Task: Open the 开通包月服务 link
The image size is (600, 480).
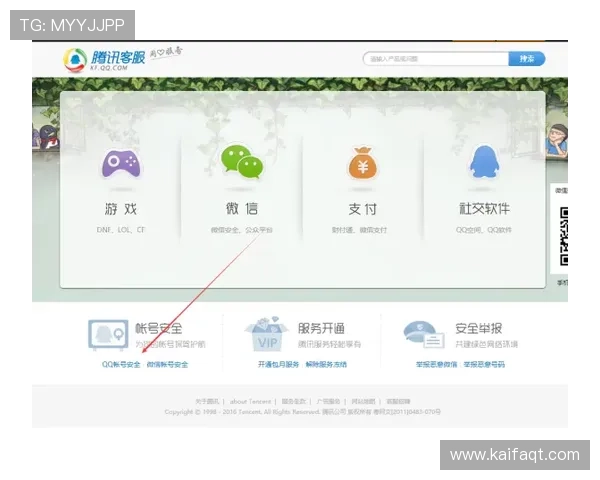Action: point(278,364)
